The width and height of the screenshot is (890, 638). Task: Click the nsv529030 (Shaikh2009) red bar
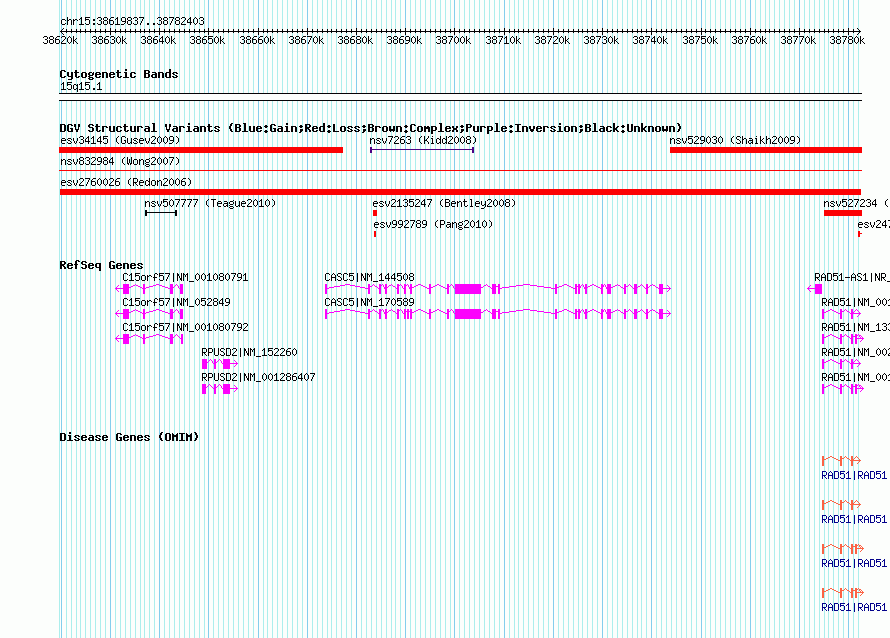(x=766, y=150)
